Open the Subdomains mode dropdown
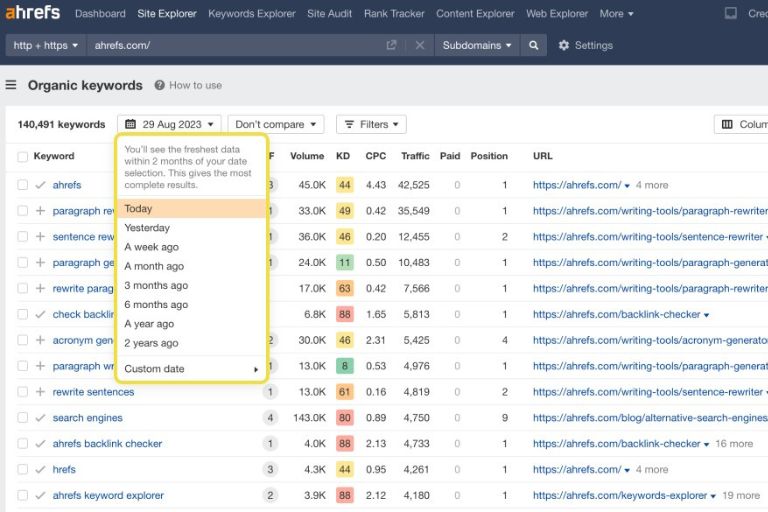This screenshot has width=768, height=512. click(477, 45)
